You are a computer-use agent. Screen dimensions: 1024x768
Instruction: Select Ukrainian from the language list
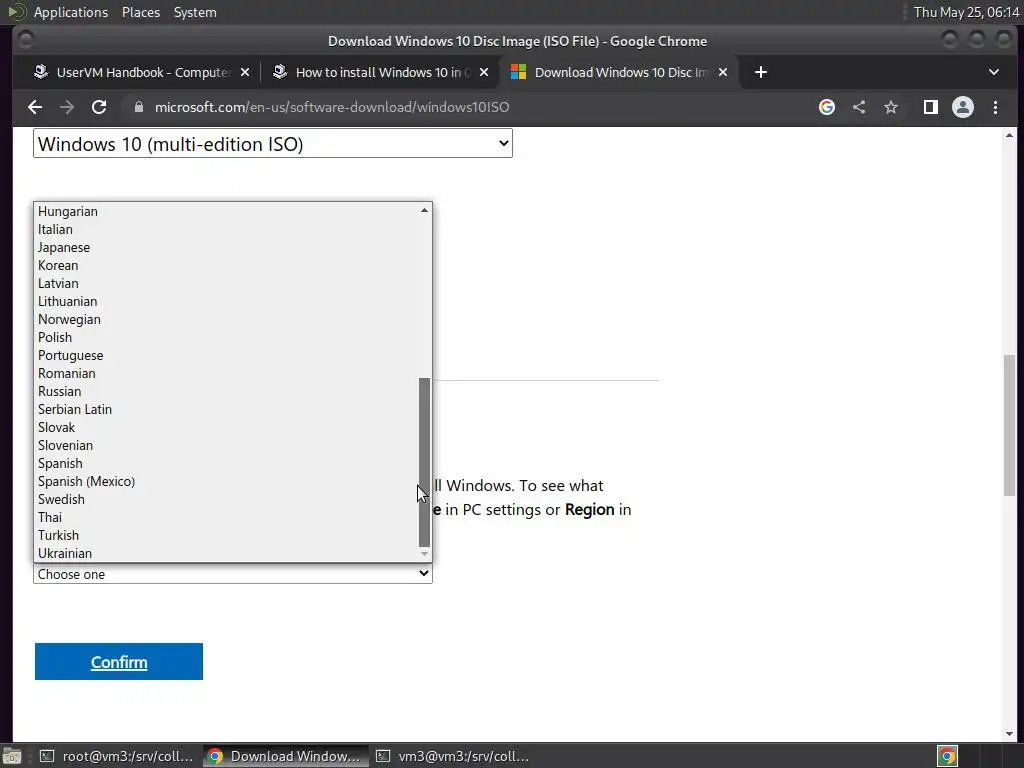[227, 553]
